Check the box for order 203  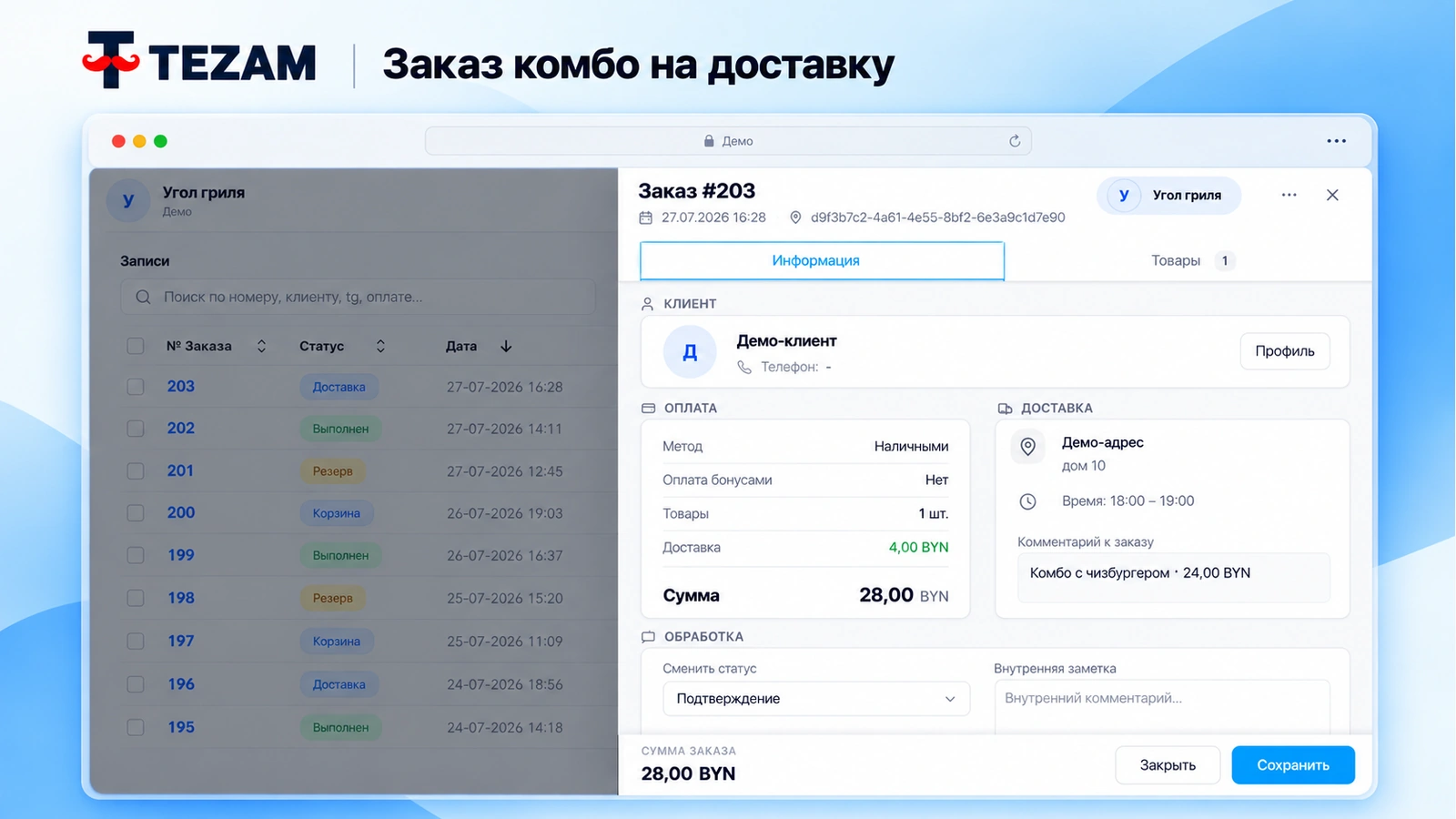pos(136,387)
